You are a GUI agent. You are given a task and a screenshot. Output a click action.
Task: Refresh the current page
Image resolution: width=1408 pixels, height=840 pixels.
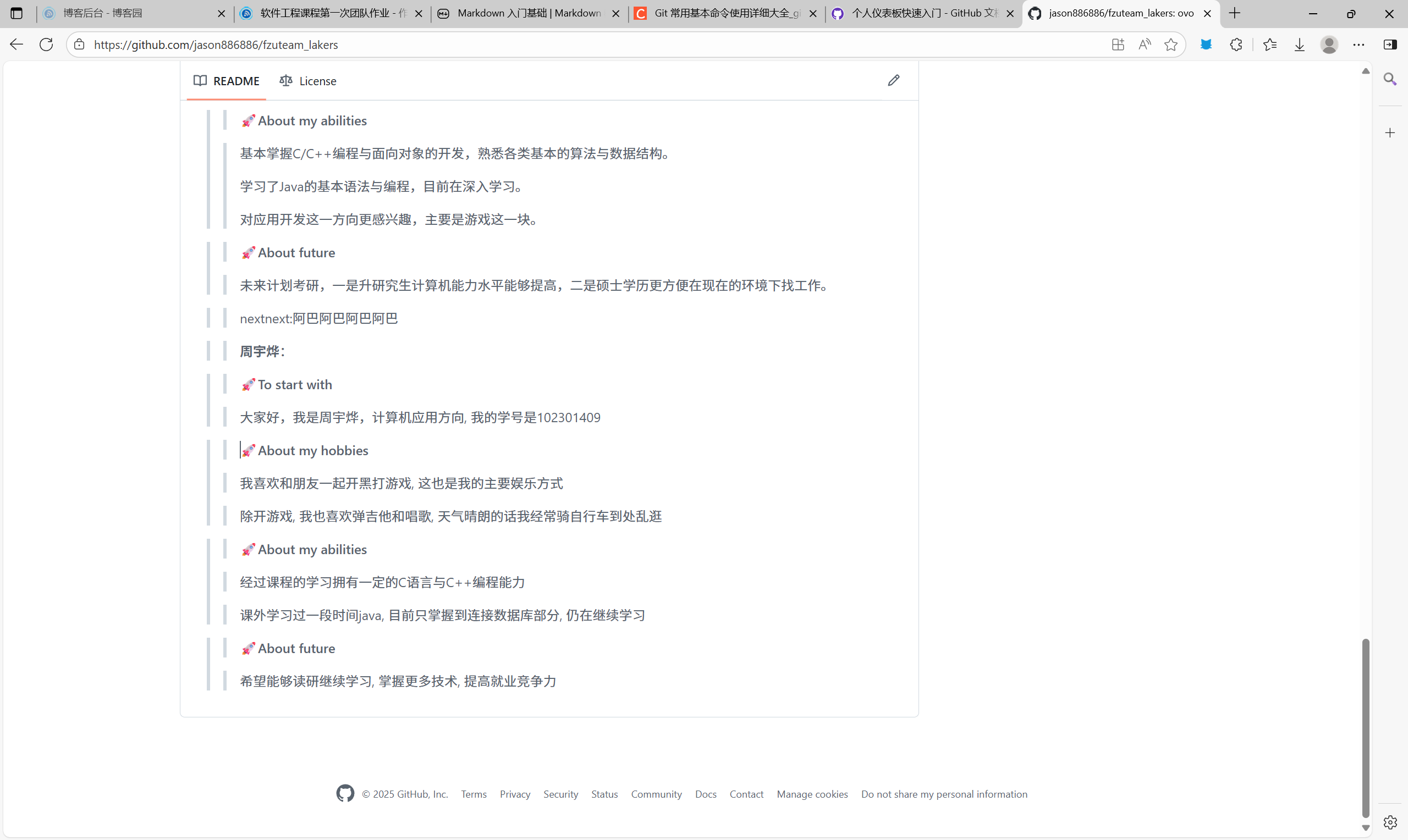[x=46, y=45]
